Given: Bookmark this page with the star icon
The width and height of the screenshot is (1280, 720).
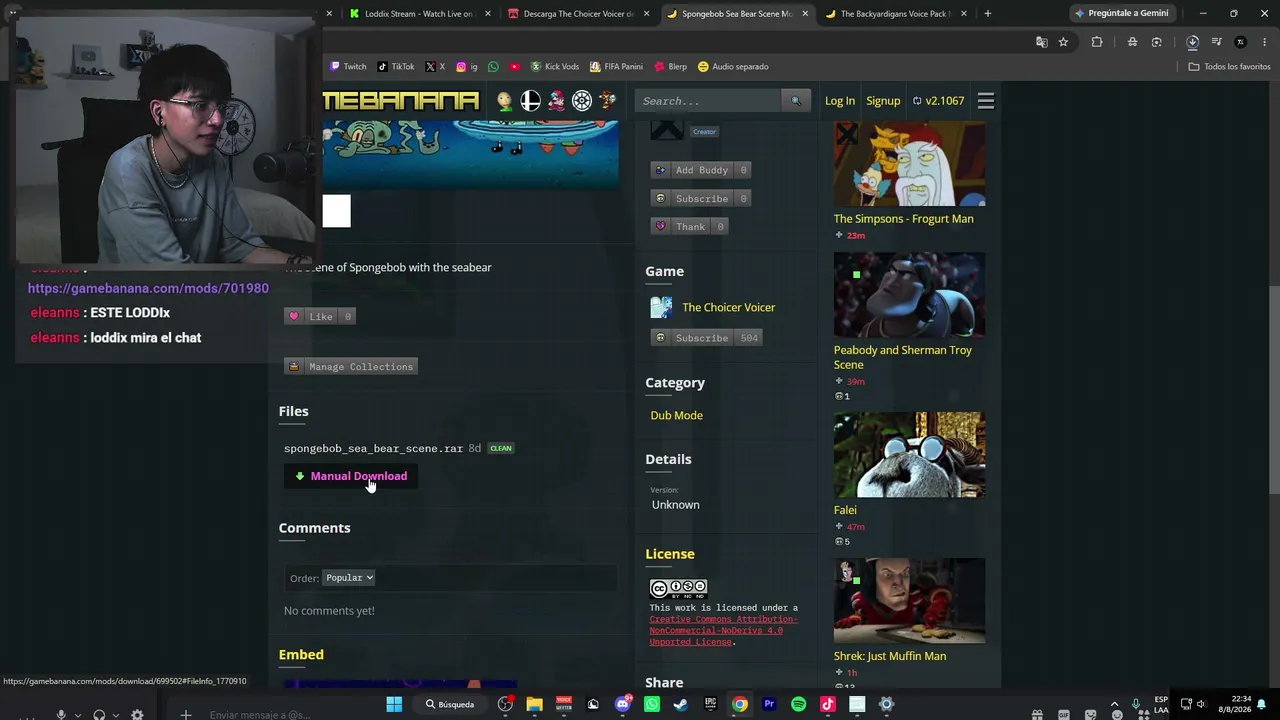Looking at the screenshot, I should [1063, 42].
